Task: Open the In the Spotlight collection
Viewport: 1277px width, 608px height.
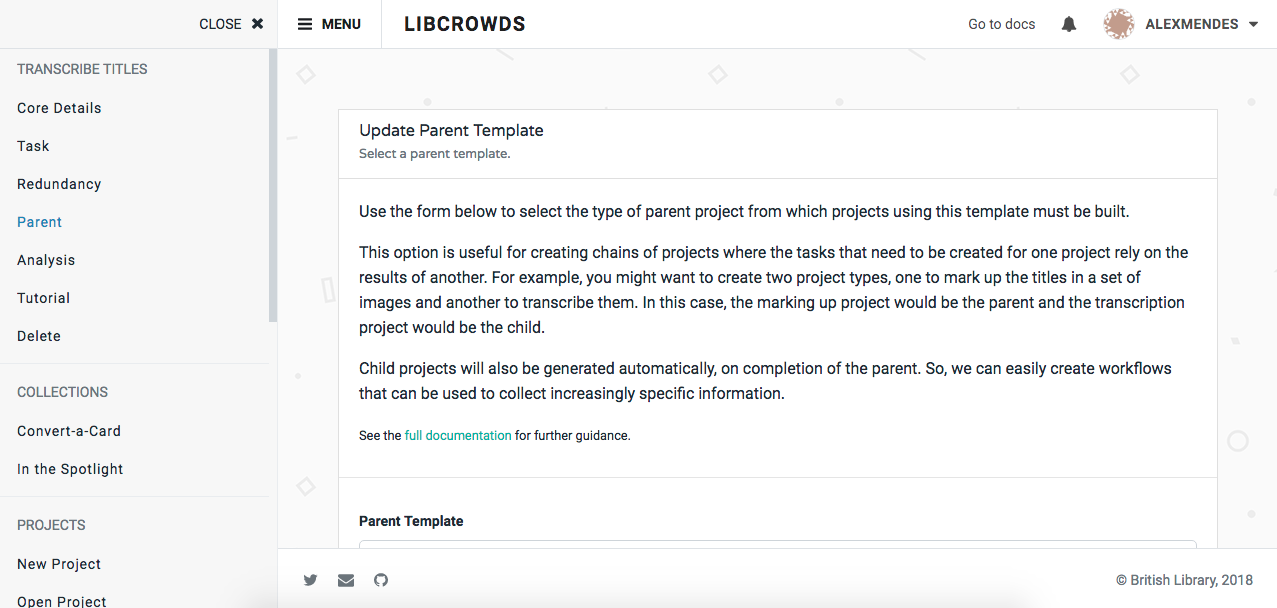Action: click(69, 468)
